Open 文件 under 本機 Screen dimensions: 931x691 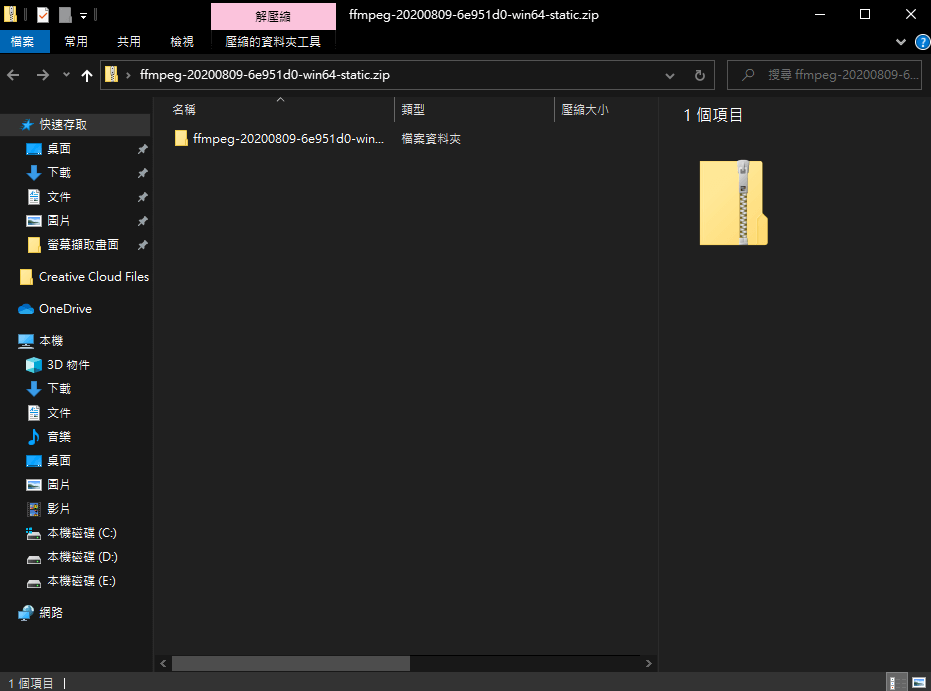(x=59, y=413)
